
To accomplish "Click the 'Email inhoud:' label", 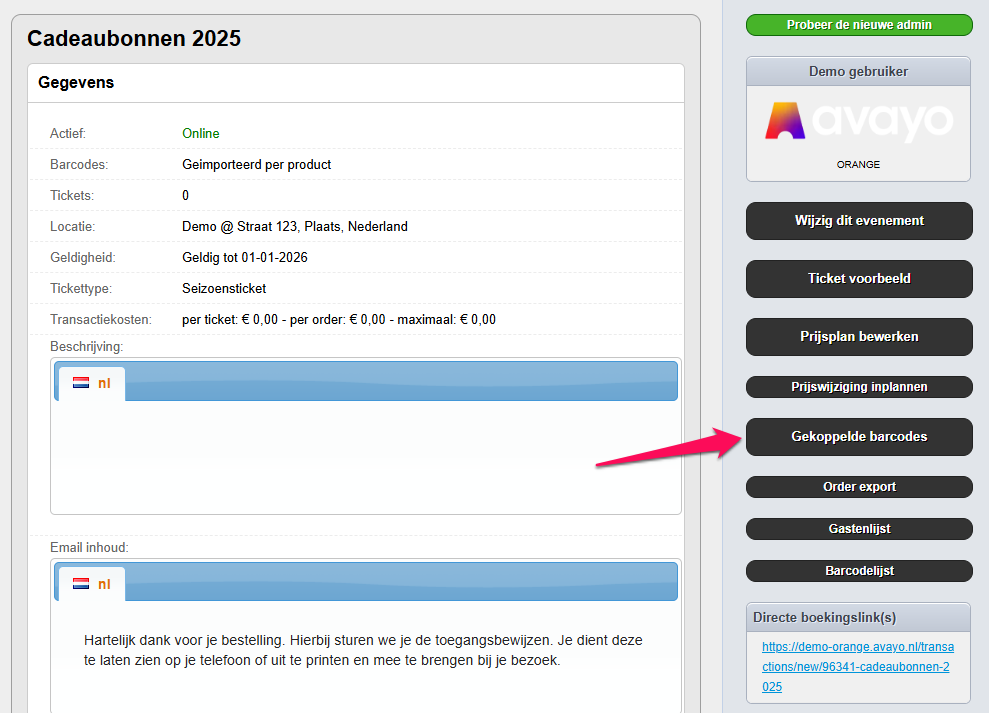I will pos(89,547).
